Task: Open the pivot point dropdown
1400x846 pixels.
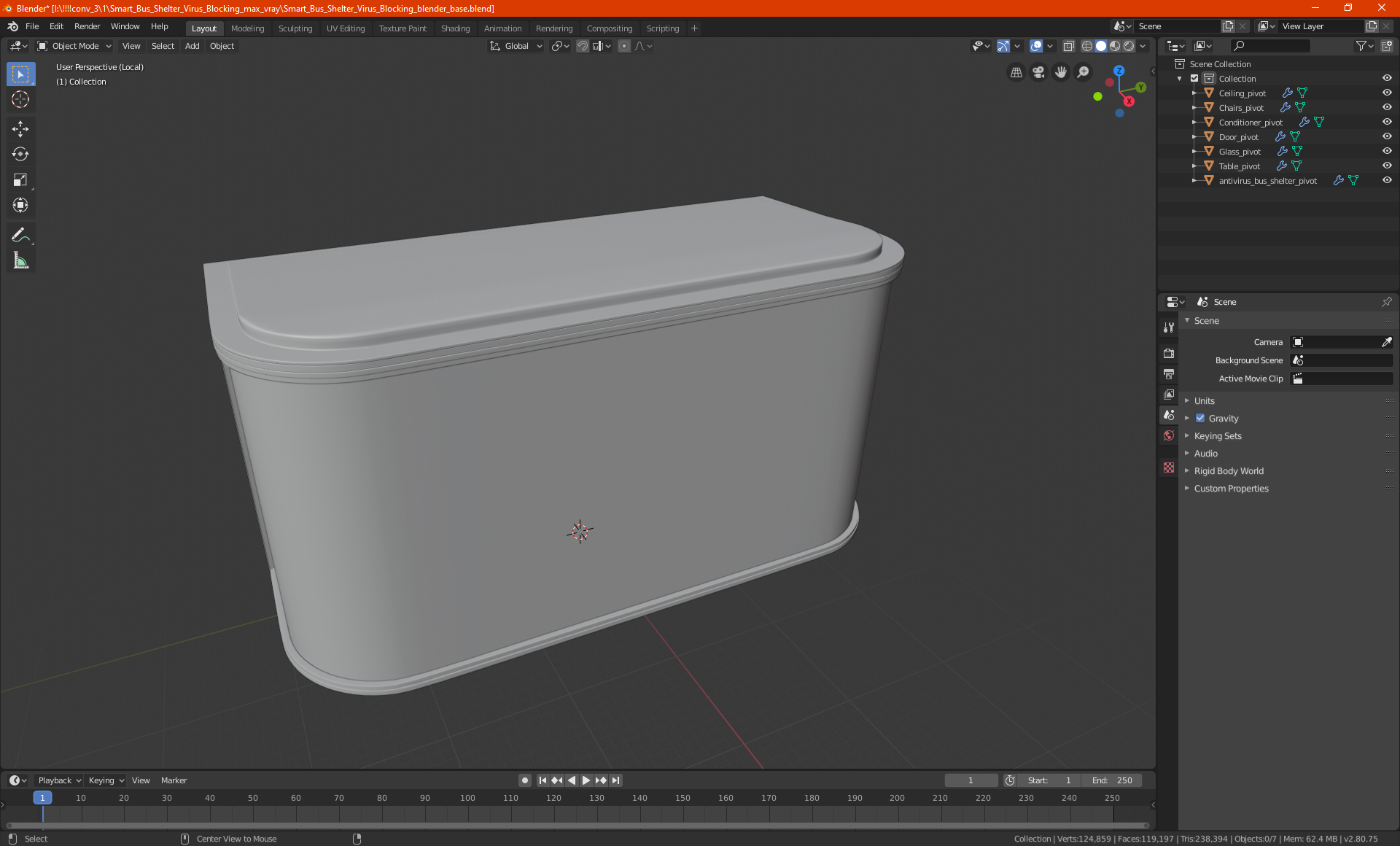Action: pos(560,46)
